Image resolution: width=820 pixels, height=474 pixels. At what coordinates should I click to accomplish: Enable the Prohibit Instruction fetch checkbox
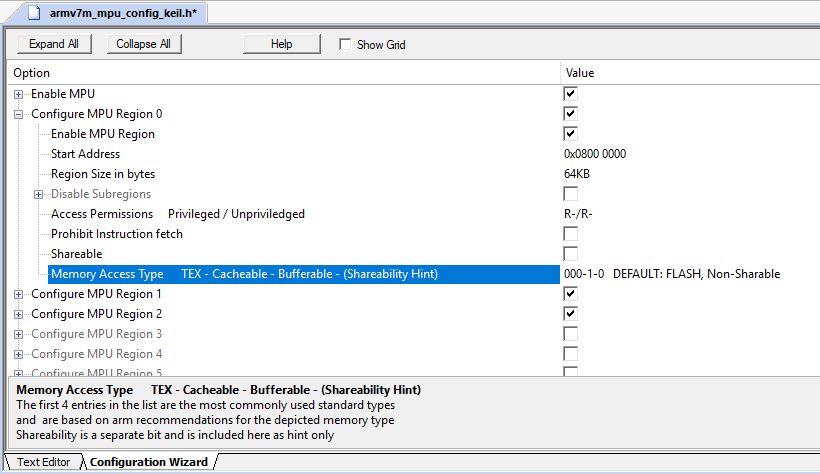click(571, 233)
